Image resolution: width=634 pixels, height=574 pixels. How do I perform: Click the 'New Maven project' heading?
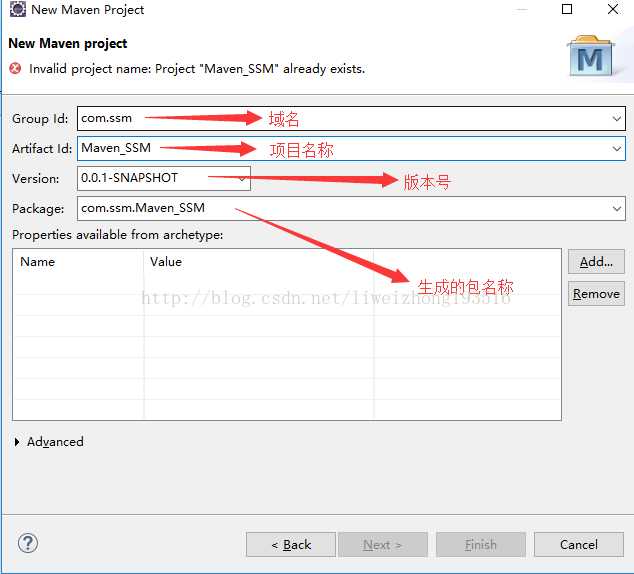tap(68, 43)
